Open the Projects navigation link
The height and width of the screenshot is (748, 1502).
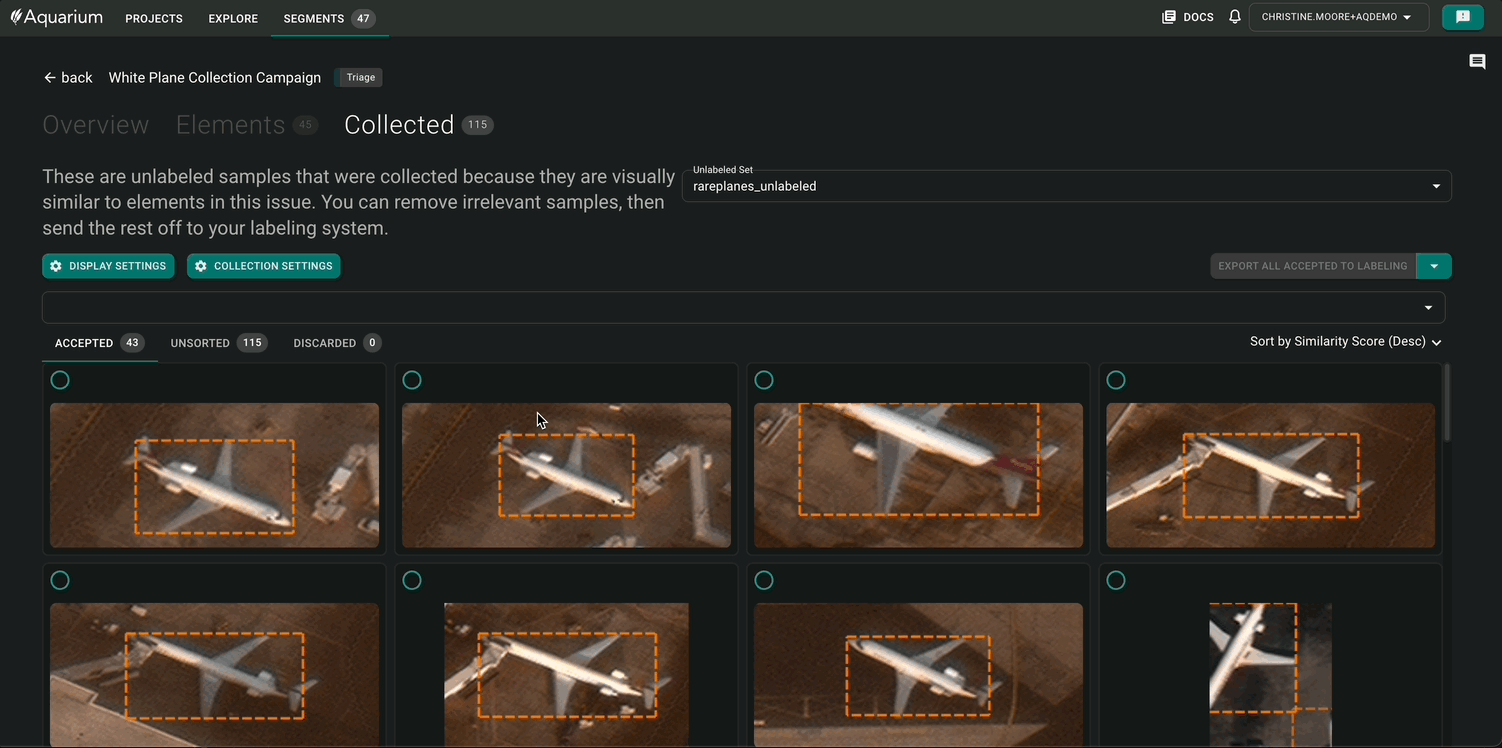154,18
